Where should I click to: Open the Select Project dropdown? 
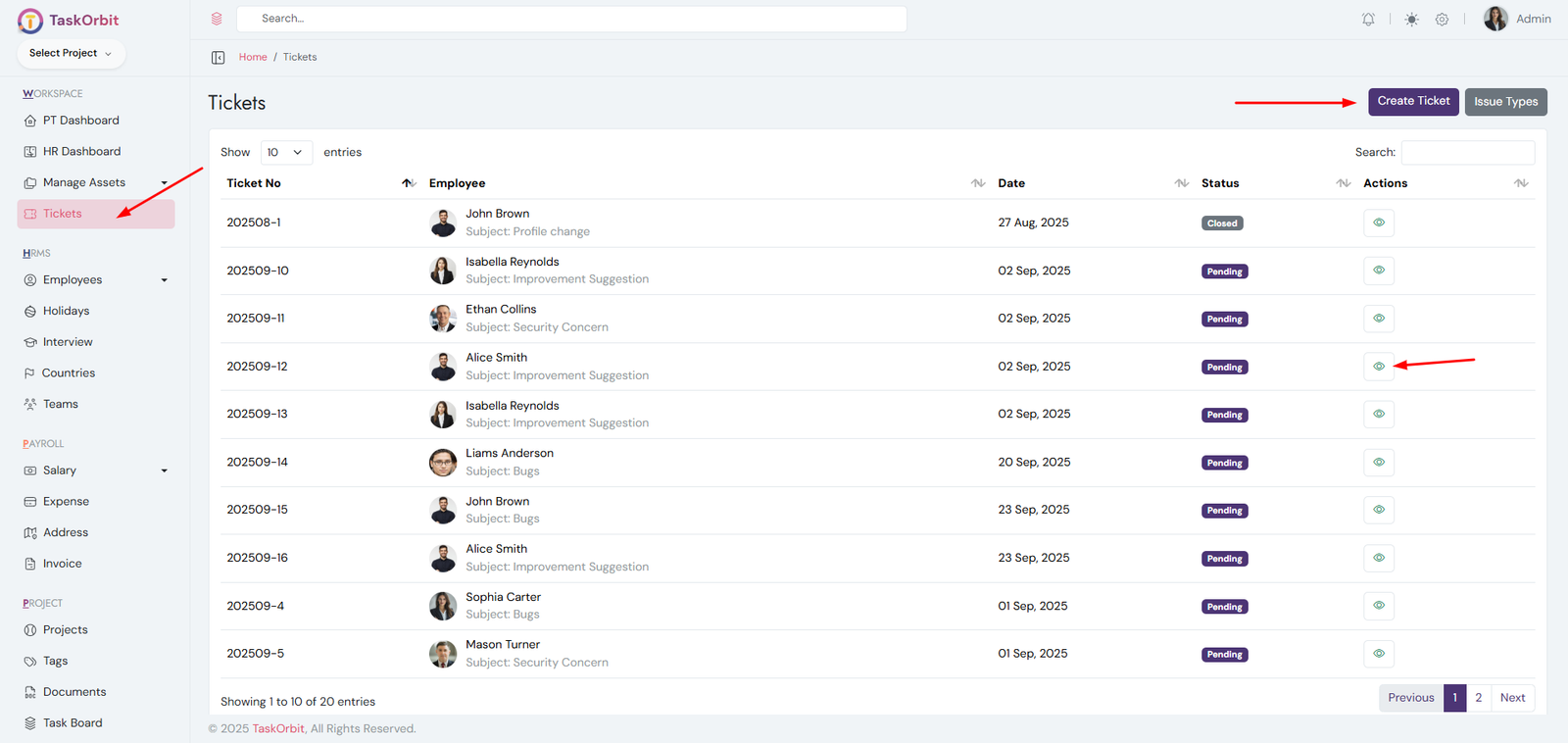(x=71, y=54)
